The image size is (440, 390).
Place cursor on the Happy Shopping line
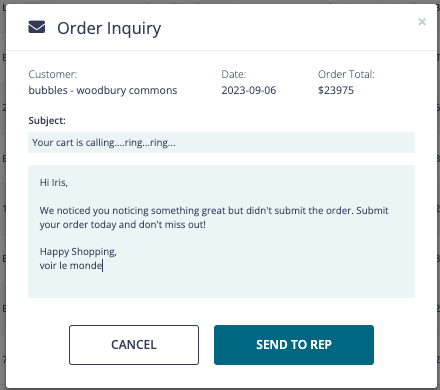click(78, 252)
